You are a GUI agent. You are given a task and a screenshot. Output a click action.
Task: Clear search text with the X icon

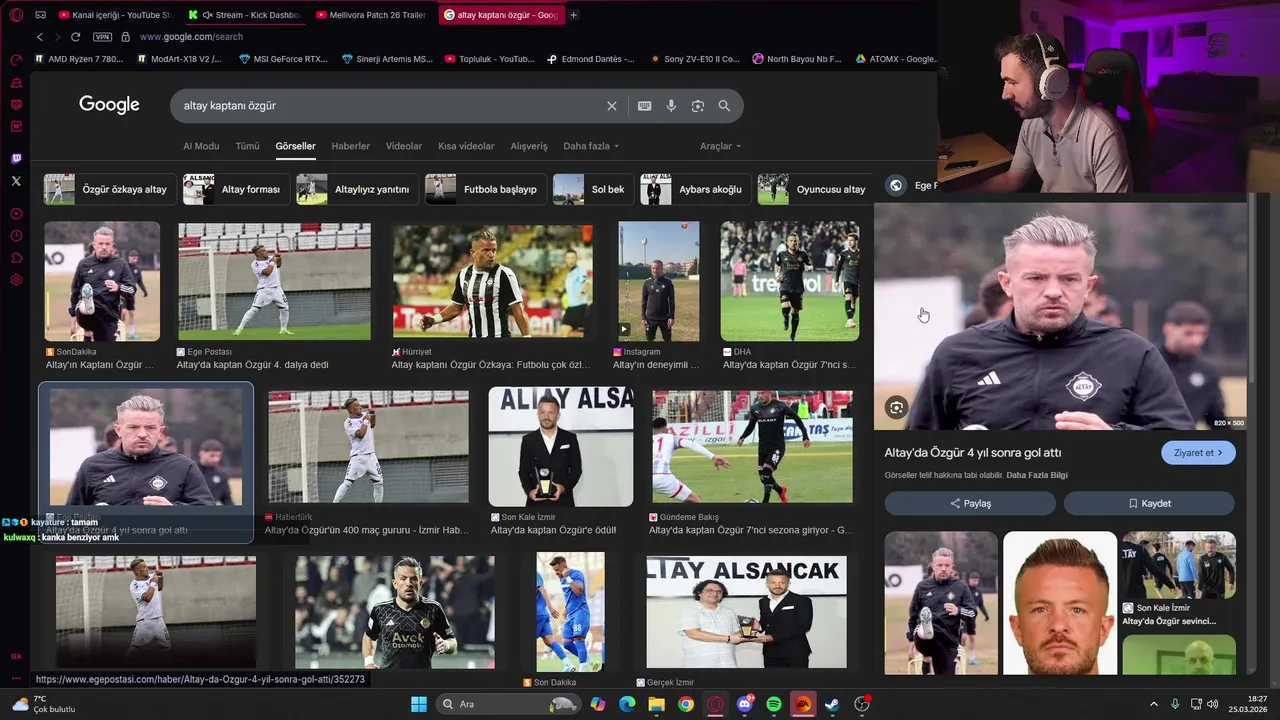[x=612, y=106]
